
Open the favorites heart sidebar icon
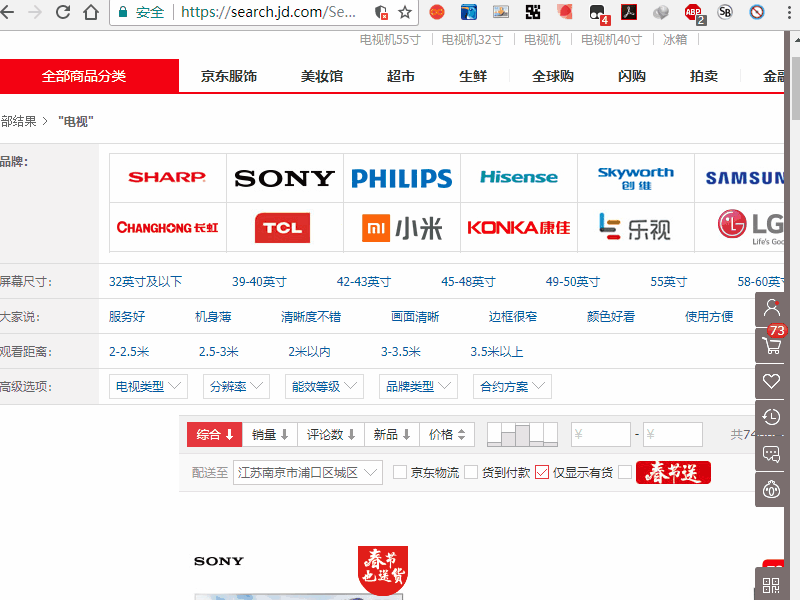771,381
